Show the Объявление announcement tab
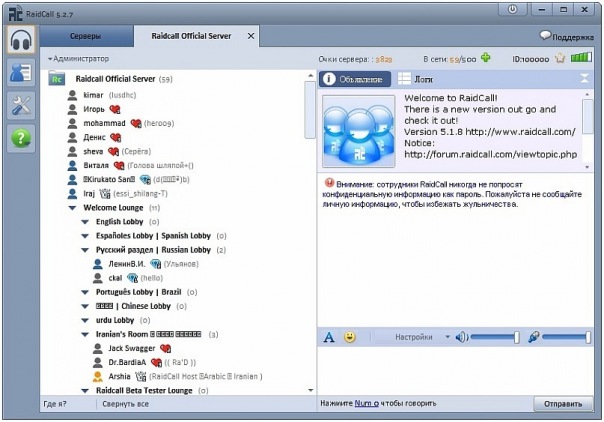Screen dimensions: 604x422 point(355,79)
